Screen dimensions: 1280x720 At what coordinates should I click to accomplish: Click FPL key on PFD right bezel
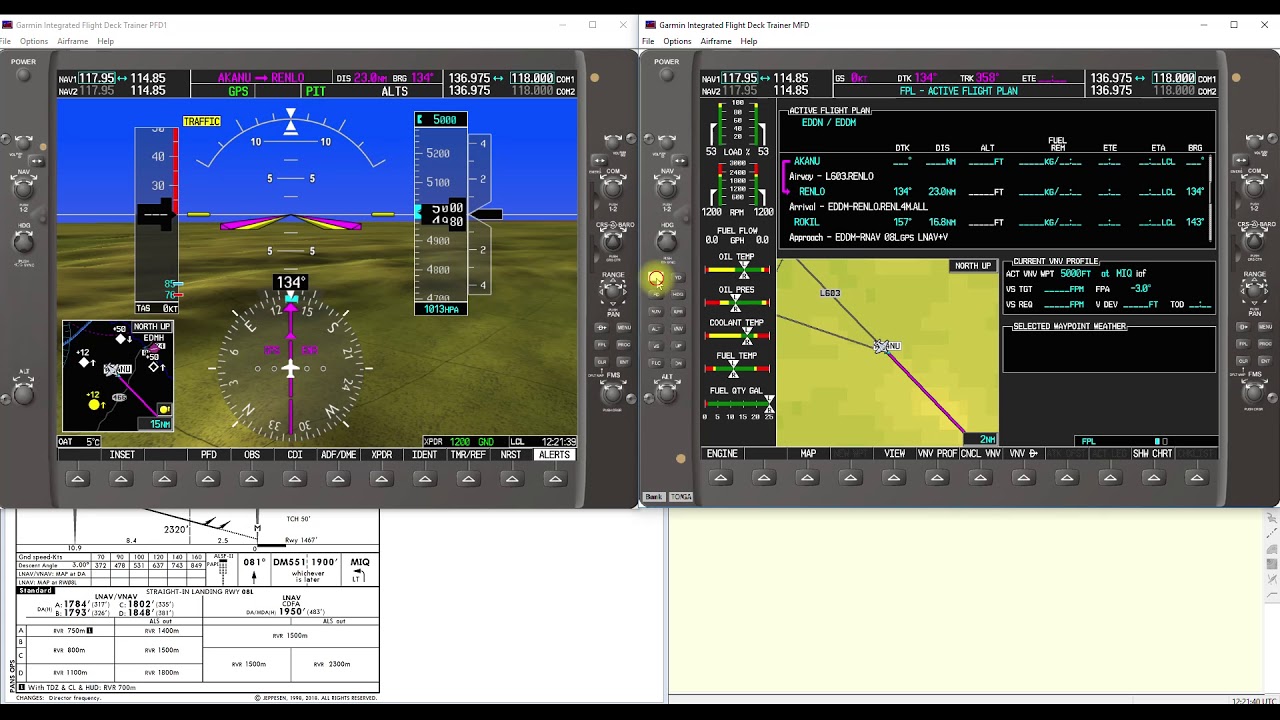[602, 345]
